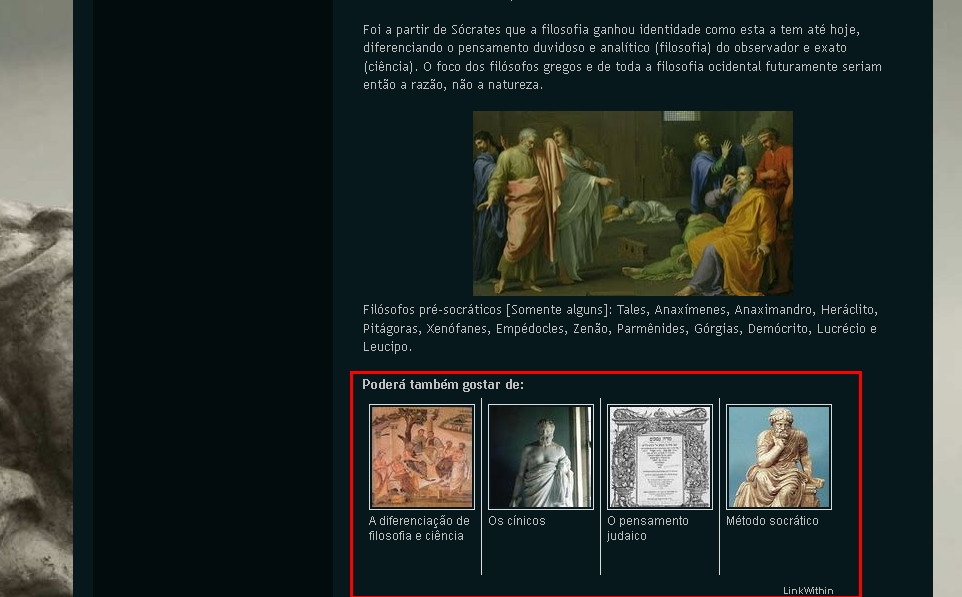Open the 'Os cínicos' statue thumbnail

[541, 456]
